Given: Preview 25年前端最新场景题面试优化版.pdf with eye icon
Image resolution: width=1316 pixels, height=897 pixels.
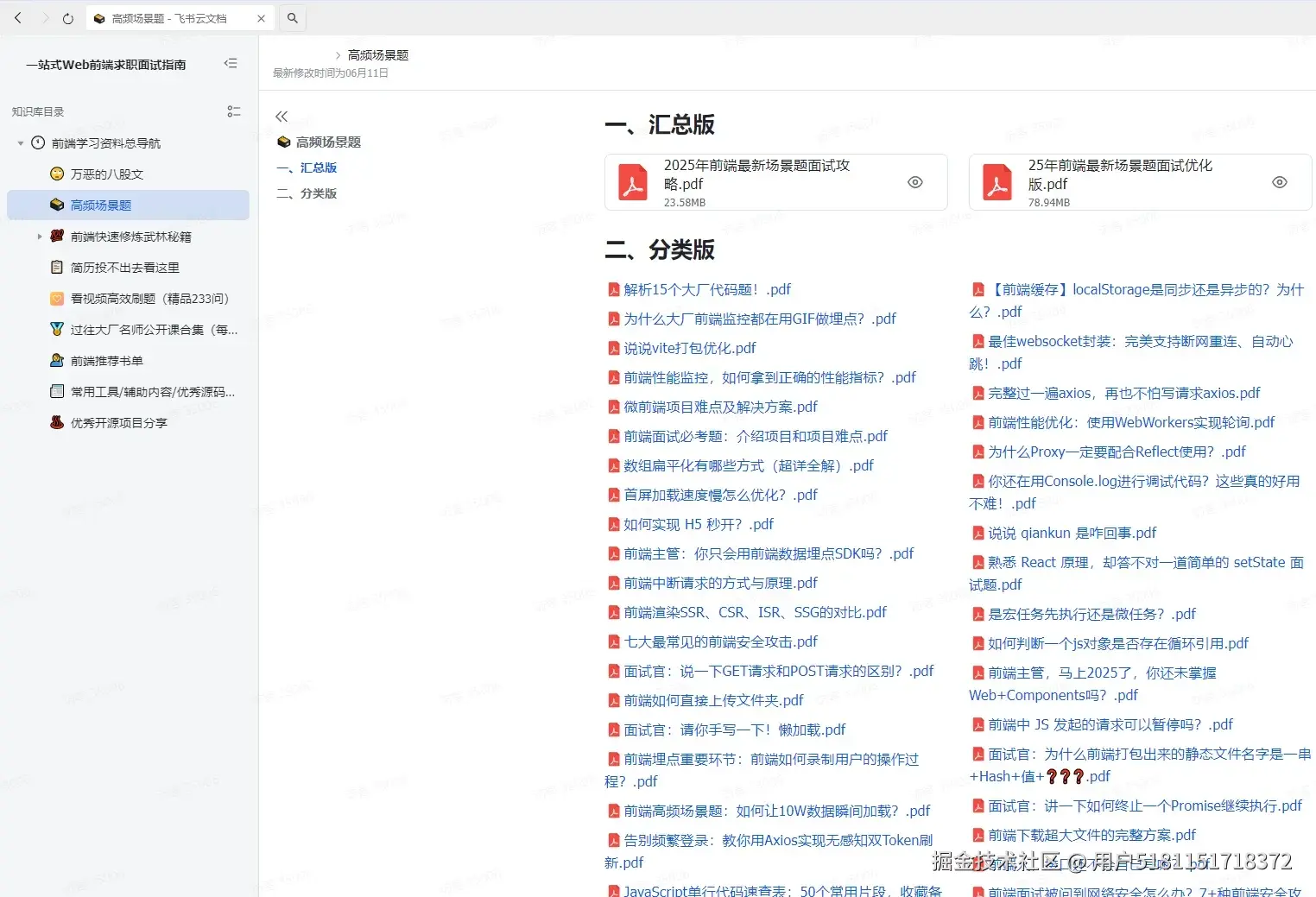Looking at the screenshot, I should click(x=1280, y=182).
